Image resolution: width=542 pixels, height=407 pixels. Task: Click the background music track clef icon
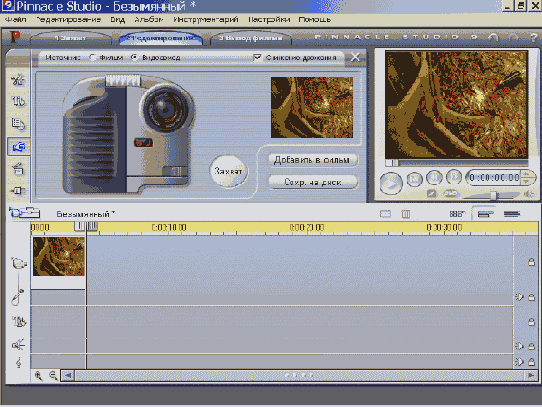coord(19,362)
